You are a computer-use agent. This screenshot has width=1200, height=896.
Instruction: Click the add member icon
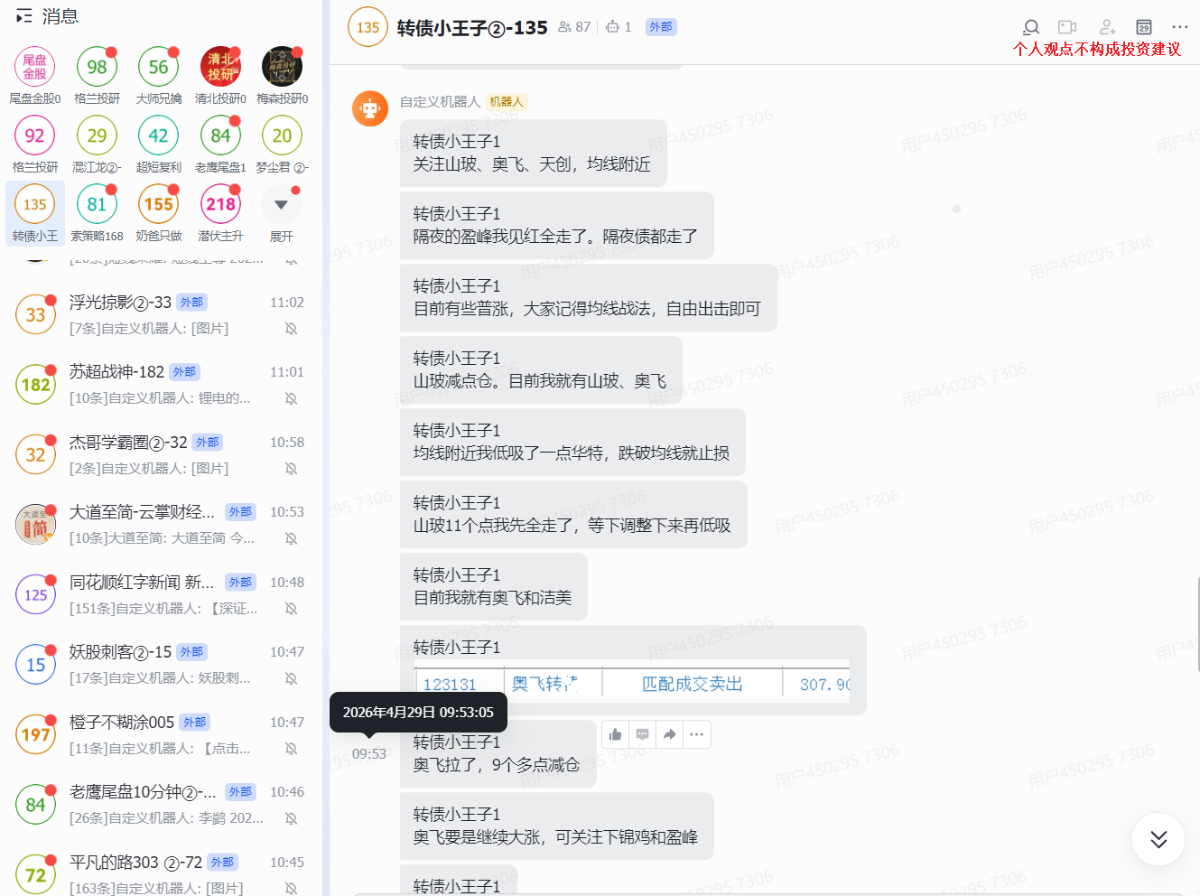1106,27
